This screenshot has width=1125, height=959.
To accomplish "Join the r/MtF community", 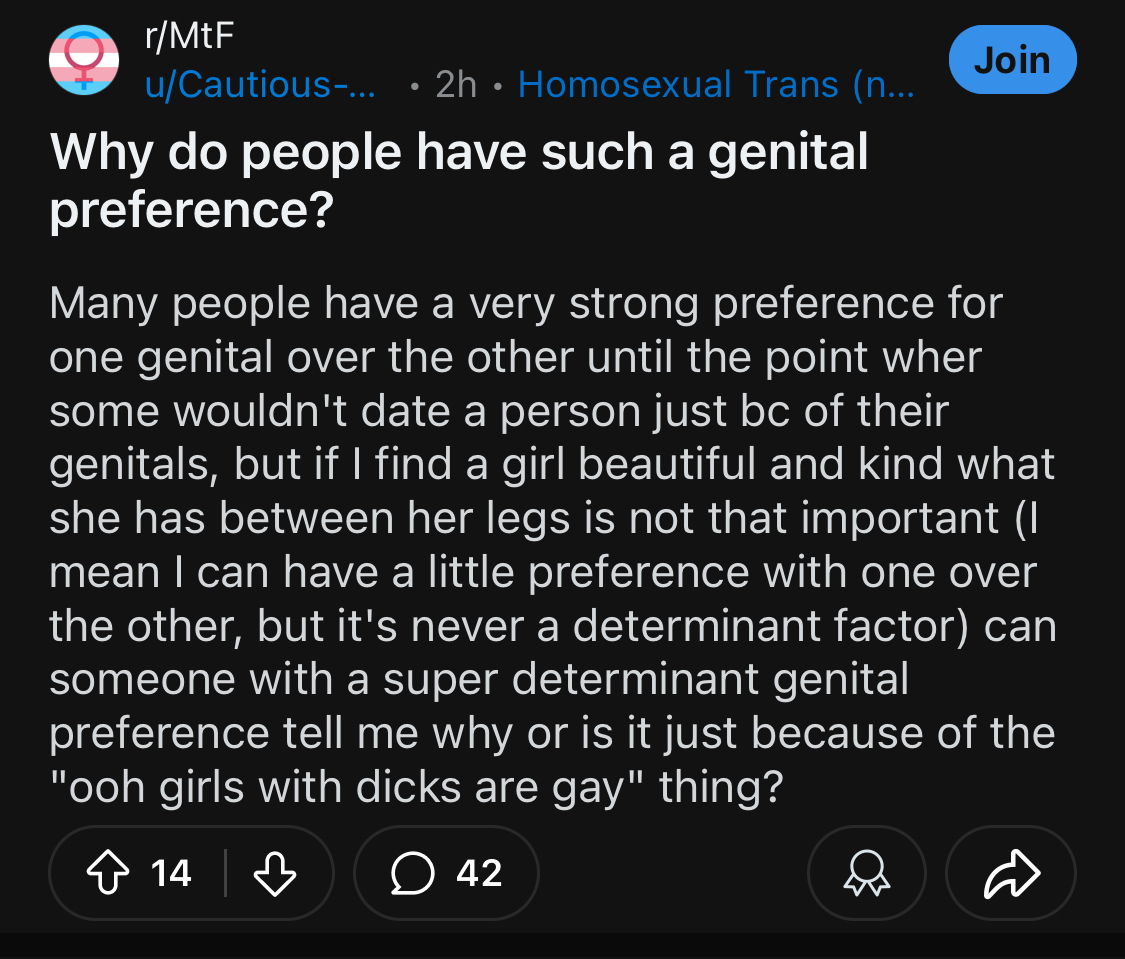I will point(1012,60).
